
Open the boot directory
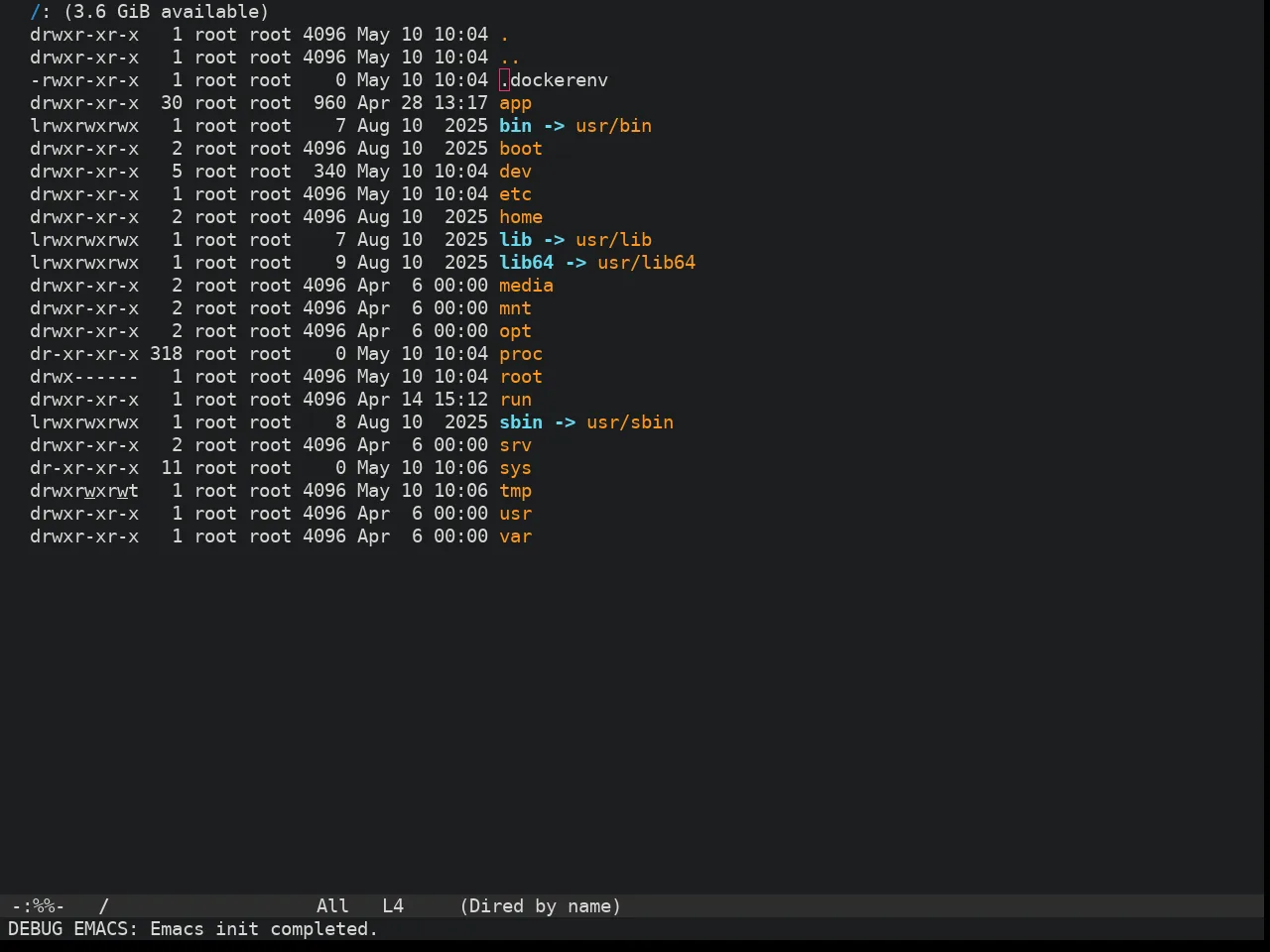pos(521,149)
